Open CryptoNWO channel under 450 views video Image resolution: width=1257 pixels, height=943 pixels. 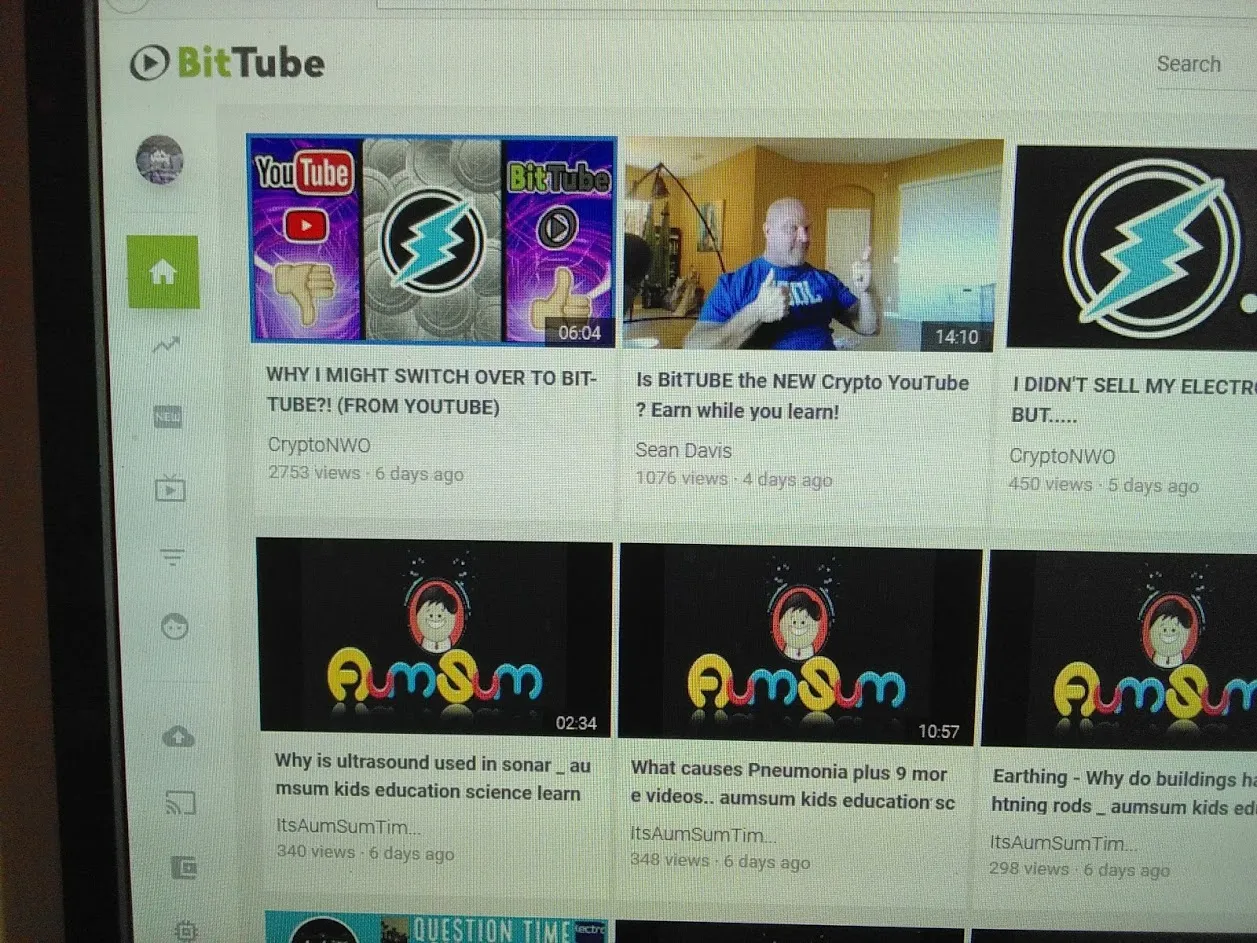1062,456
